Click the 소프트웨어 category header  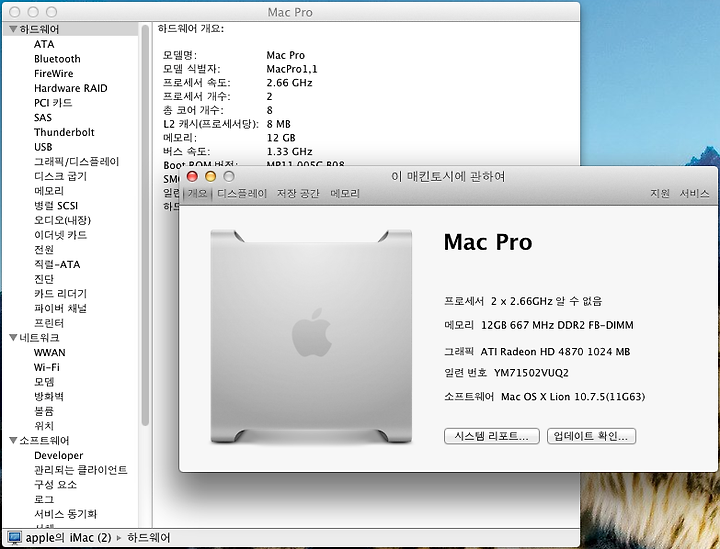click(x=44, y=441)
